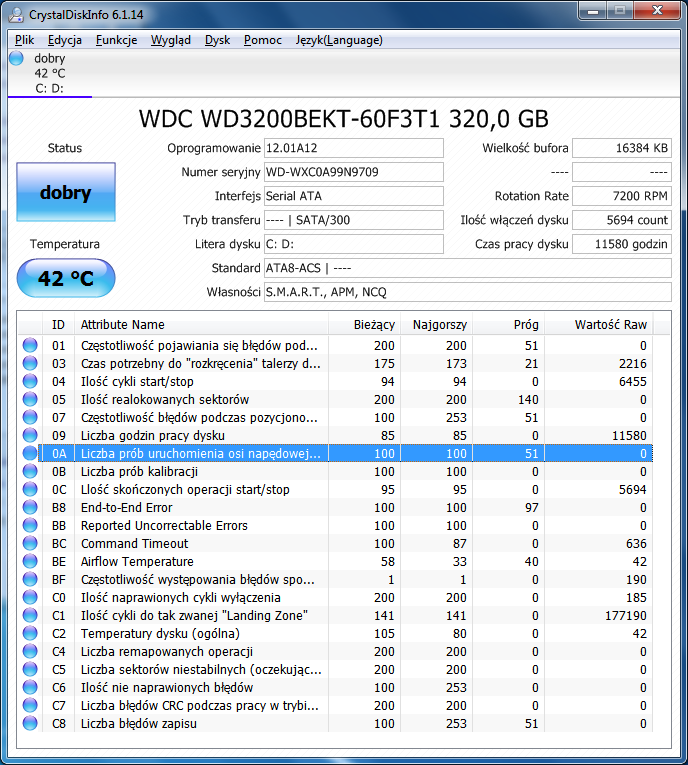Click status orb for attribute 0C
Image resolution: width=688 pixels, height=765 pixels.
click(30, 489)
